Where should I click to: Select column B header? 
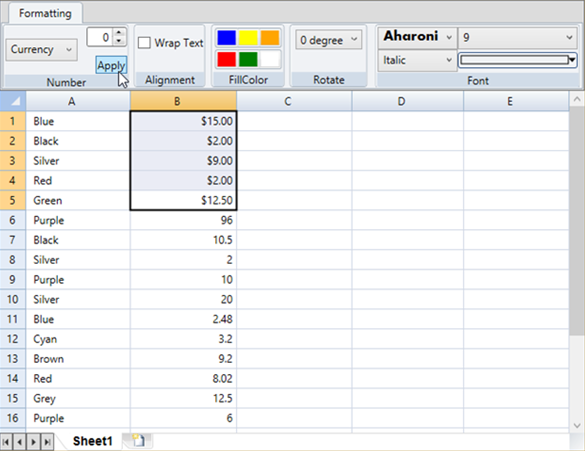[x=183, y=101]
